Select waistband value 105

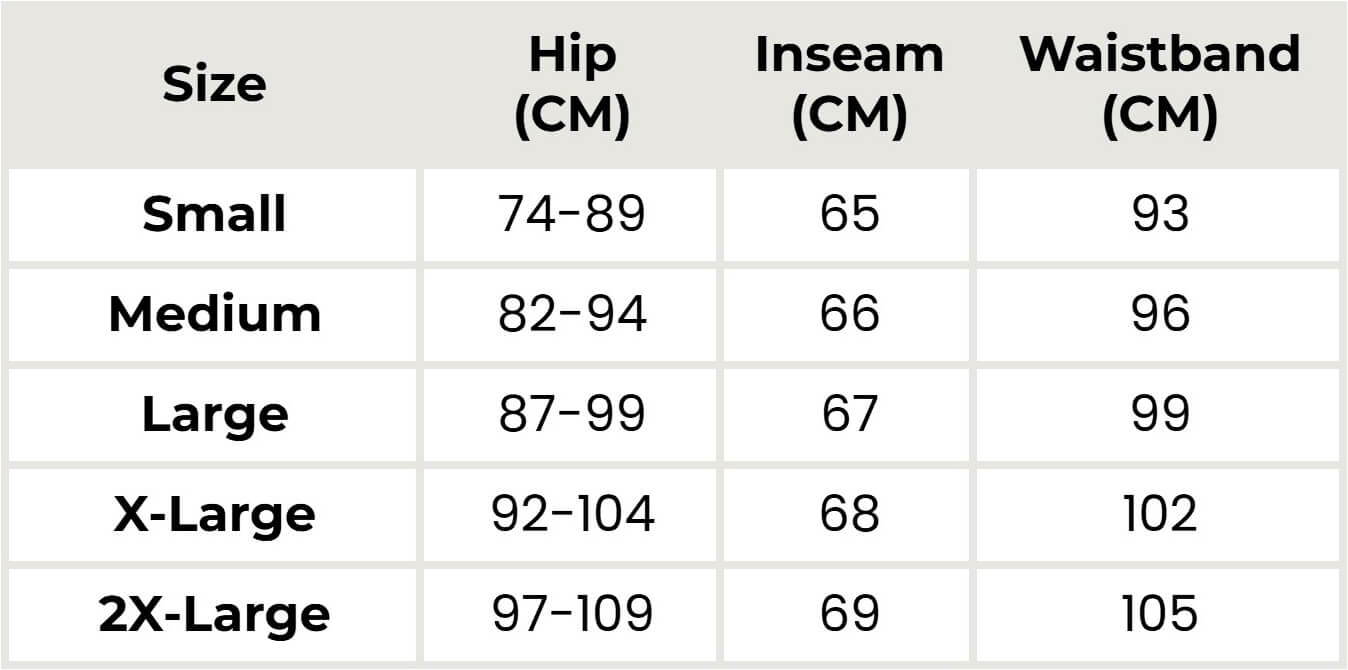(x=1160, y=614)
